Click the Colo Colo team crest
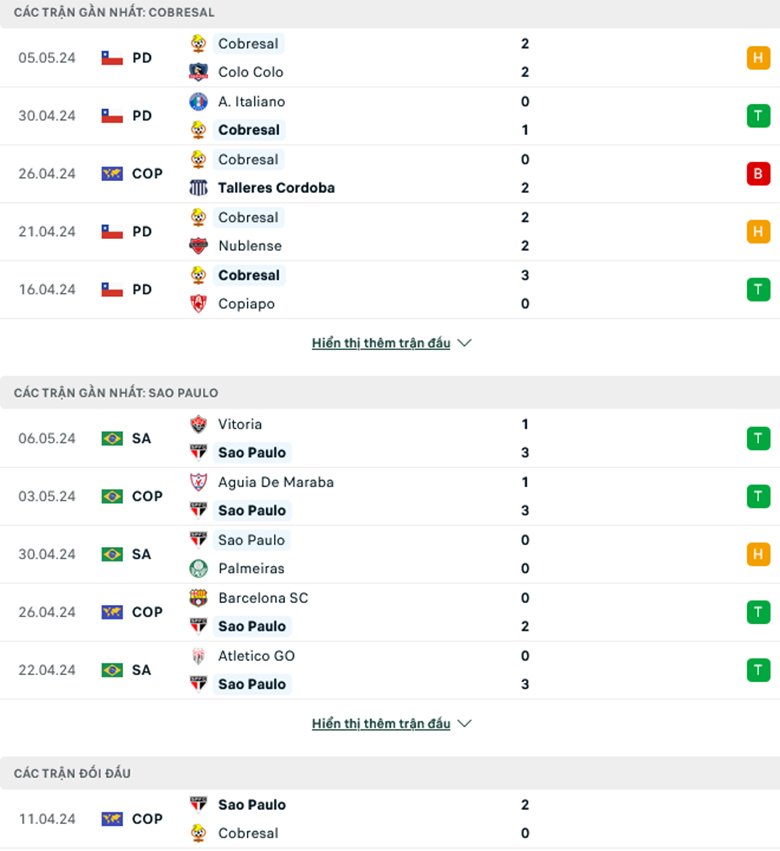Image resolution: width=780 pixels, height=851 pixels. [198, 72]
